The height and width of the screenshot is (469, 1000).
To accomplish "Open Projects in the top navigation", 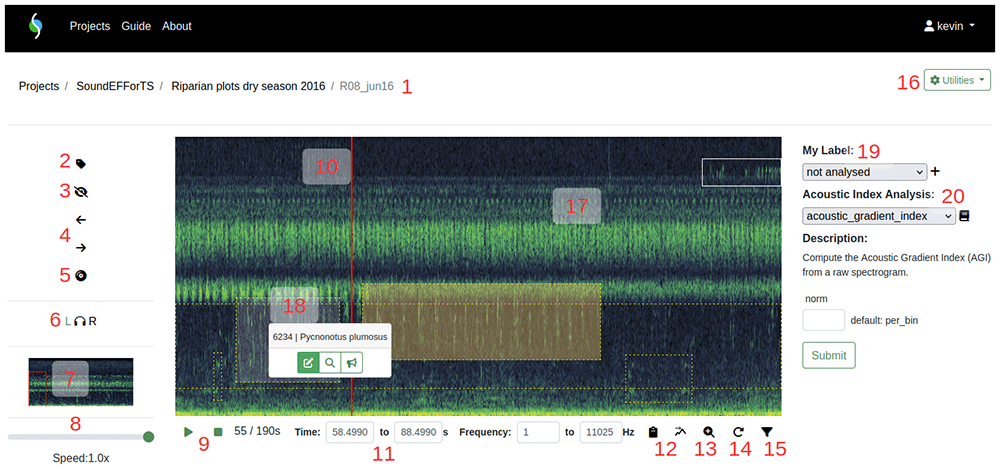I will click(90, 26).
